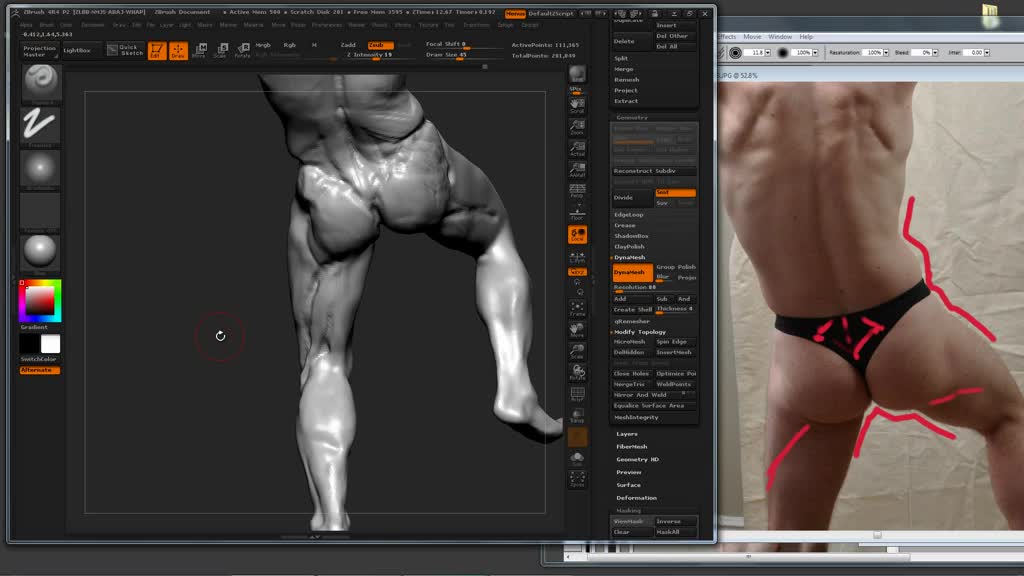
Task: Toggle Zadd mode
Action: click(348, 45)
